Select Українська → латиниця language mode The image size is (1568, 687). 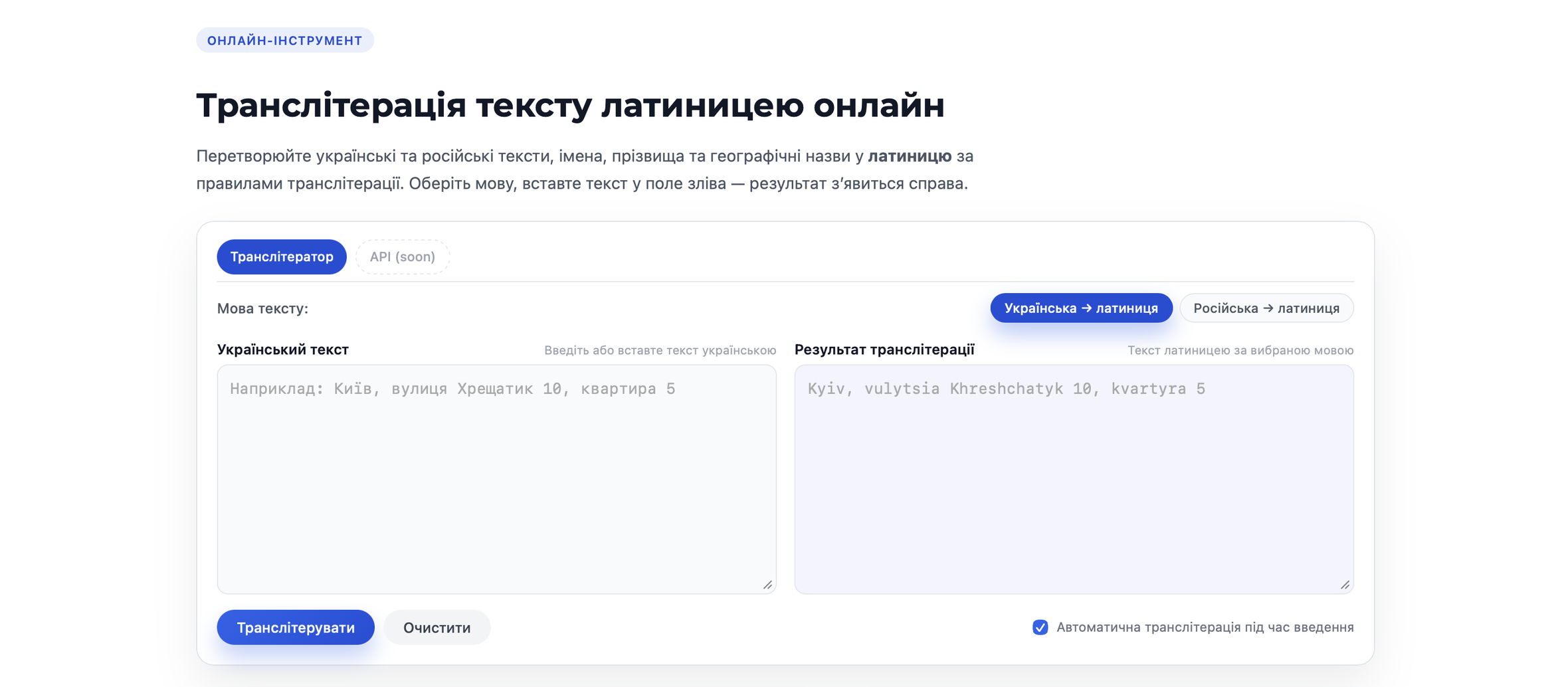click(1081, 308)
